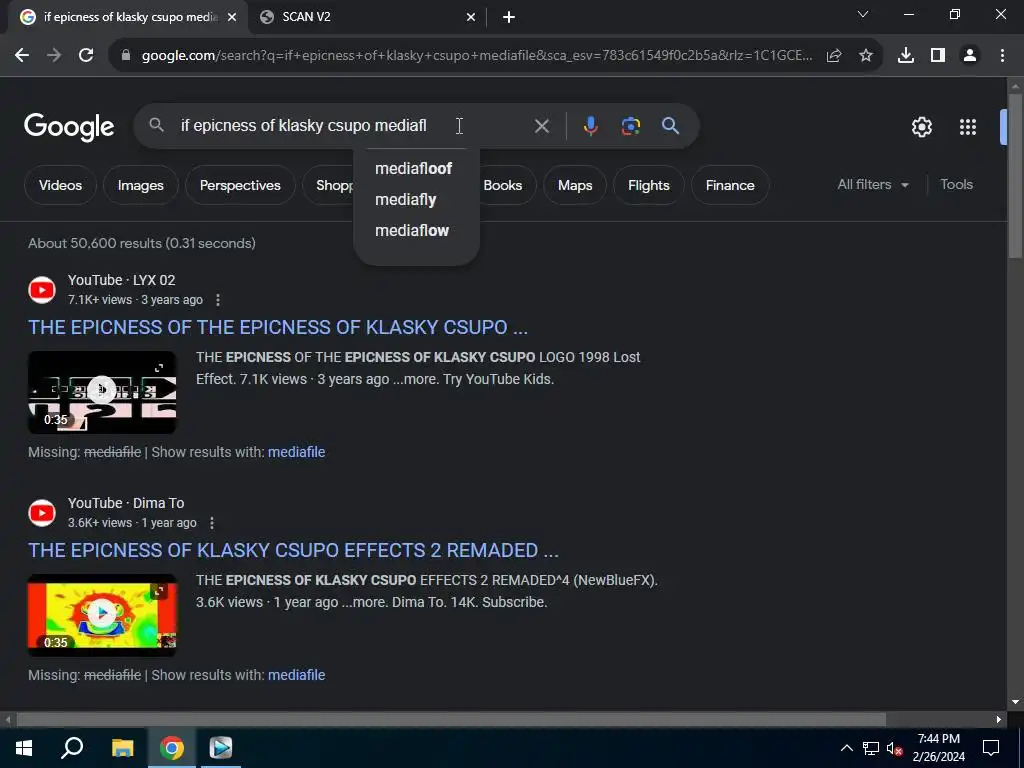Select the Finance filter chip

730,185
